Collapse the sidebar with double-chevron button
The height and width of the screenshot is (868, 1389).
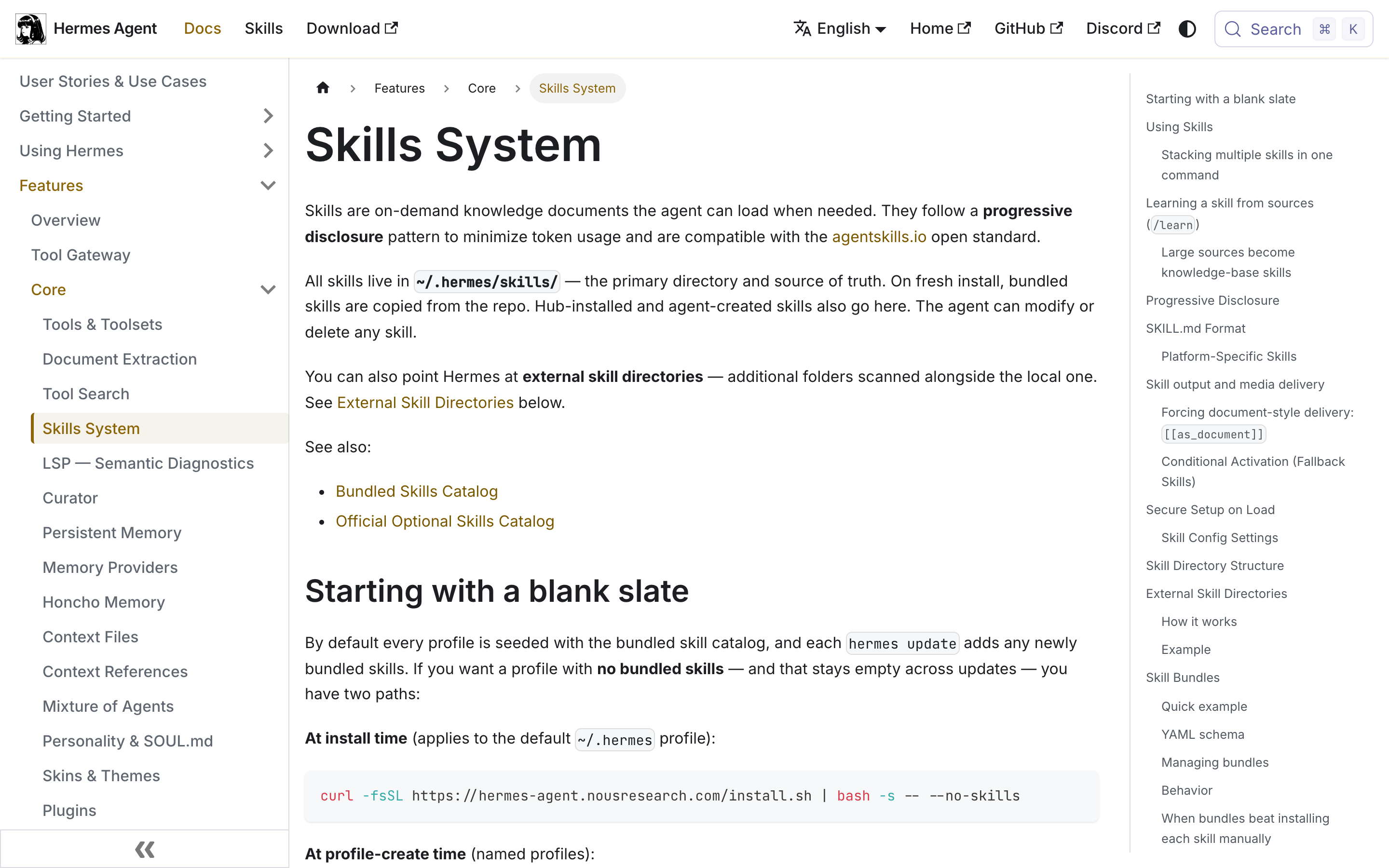145,849
